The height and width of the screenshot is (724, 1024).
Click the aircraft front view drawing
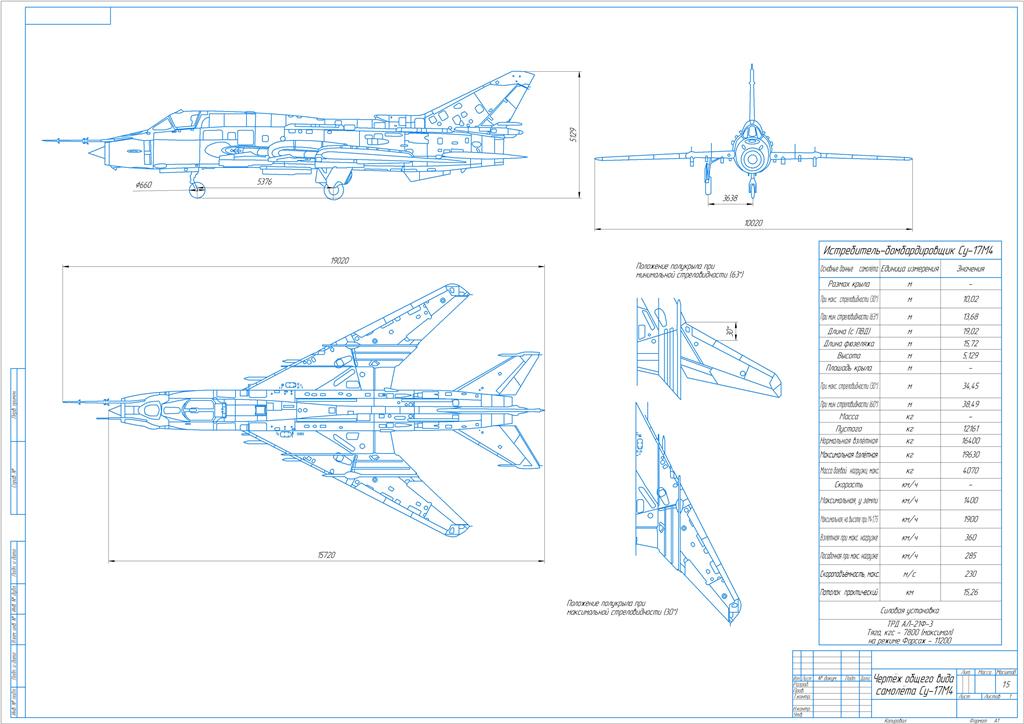[x=752, y=131]
